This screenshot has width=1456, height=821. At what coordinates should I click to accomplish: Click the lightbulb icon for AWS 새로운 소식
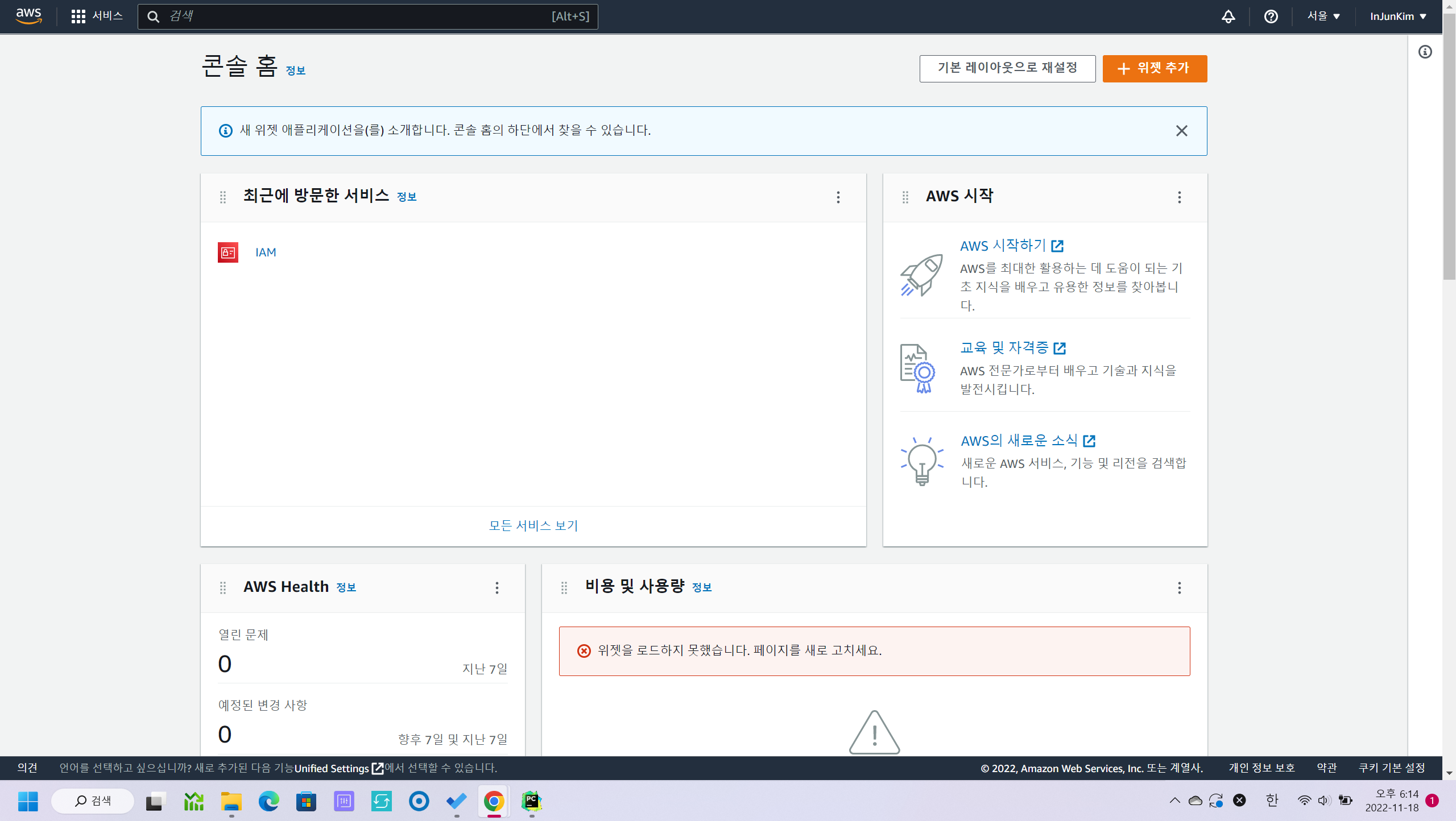[922, 461]
